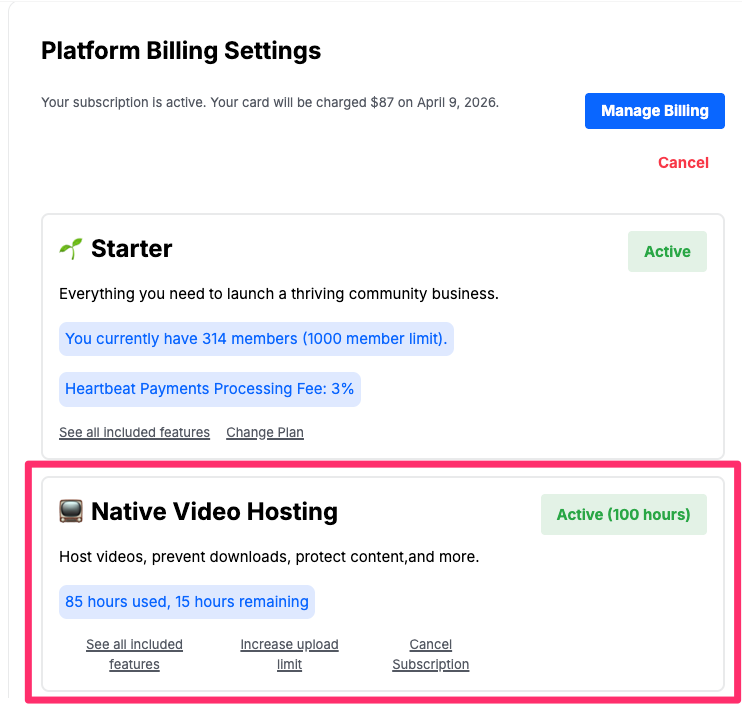Click the 314 members limit badge
This screenshot has width=742, height=704.
coord(256,339)
